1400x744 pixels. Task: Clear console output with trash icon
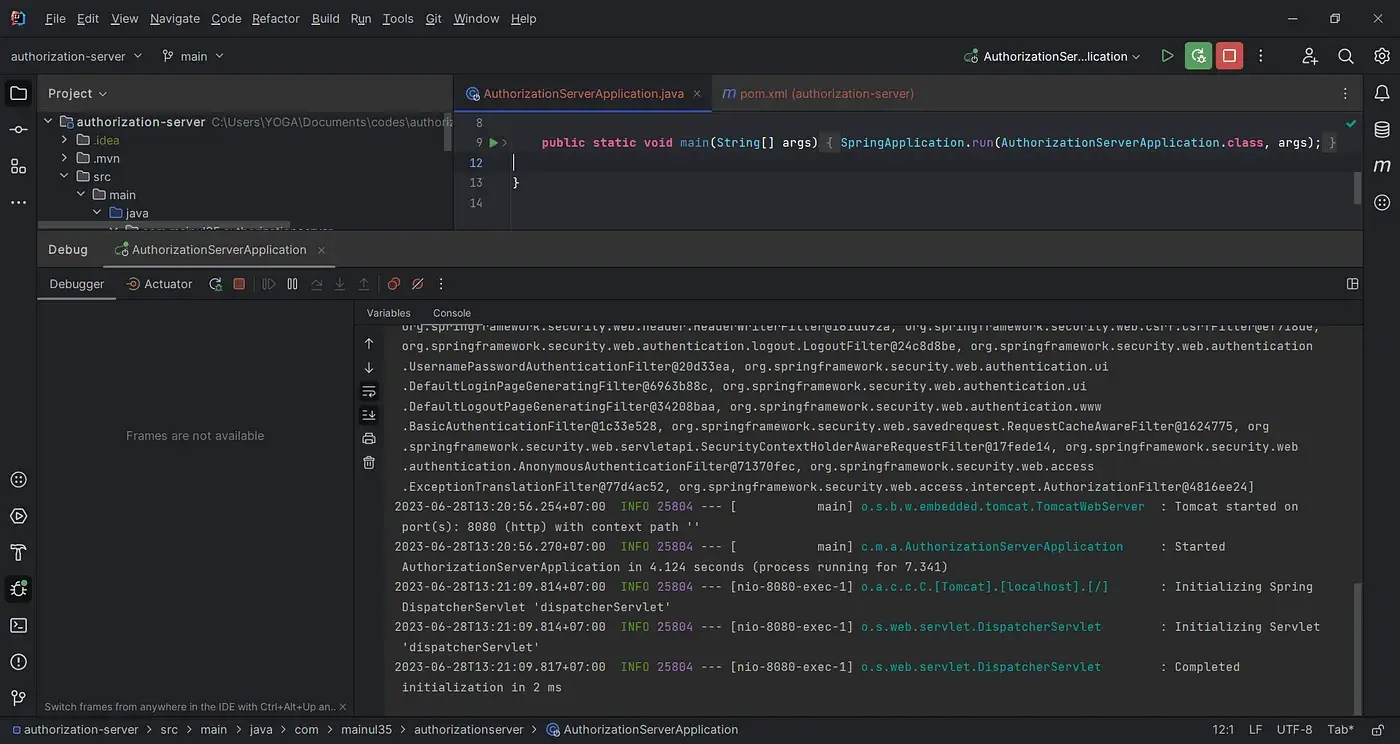click(369, 462)
